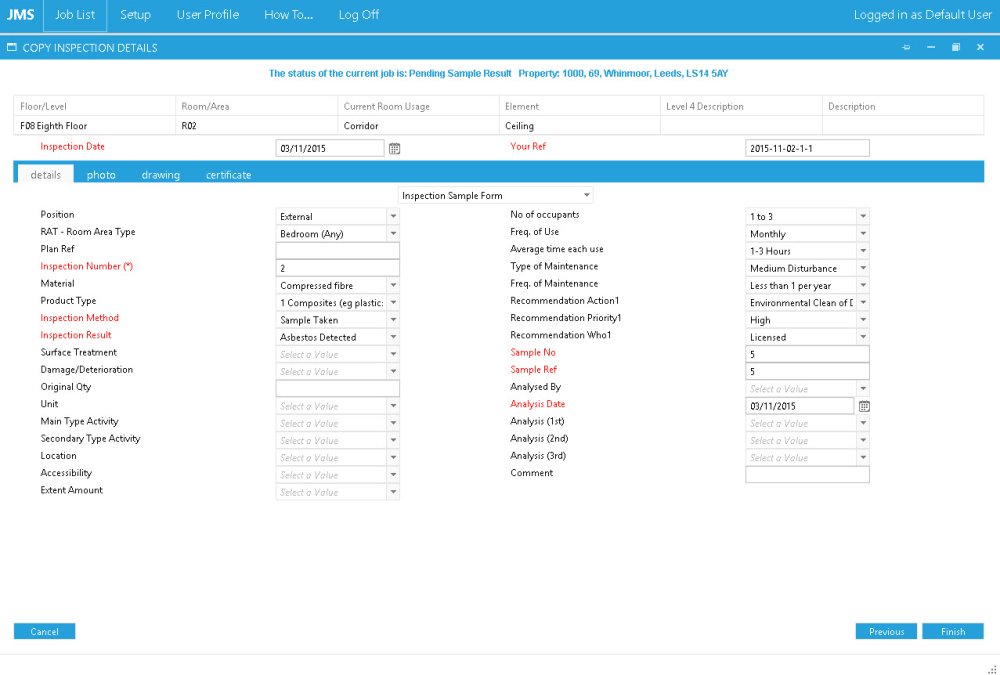Switch to the drawing tab
The width and height of the screenshot is (1000, 675).
pos(161,174)
